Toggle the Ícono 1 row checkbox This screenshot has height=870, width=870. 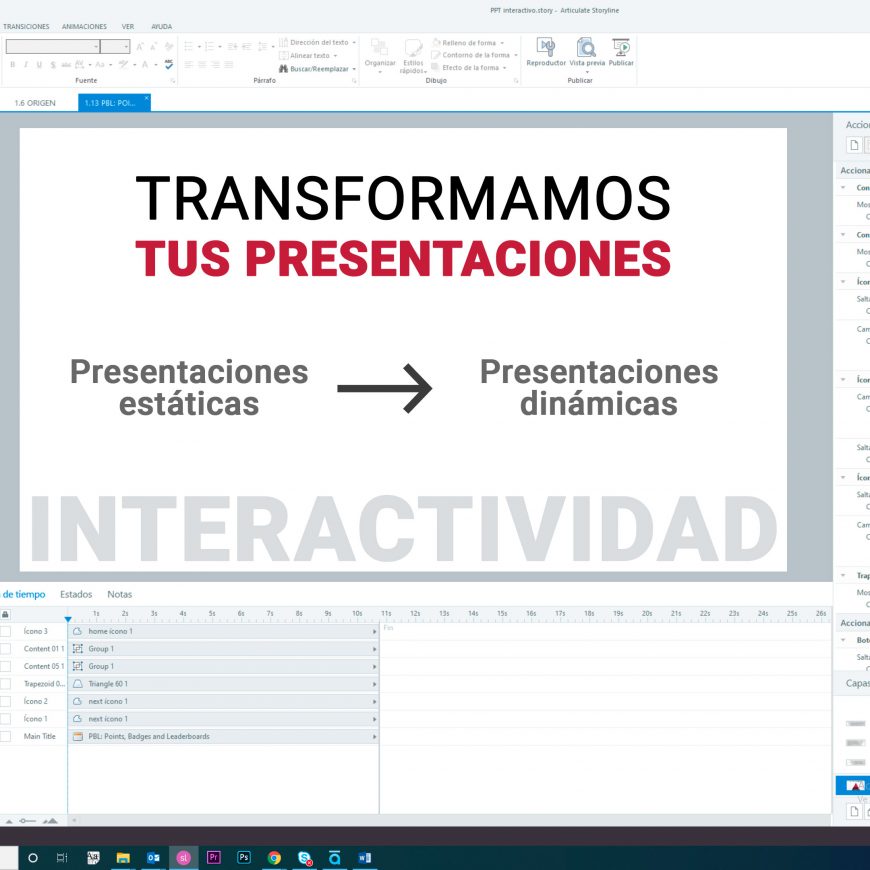coord(5,719)
